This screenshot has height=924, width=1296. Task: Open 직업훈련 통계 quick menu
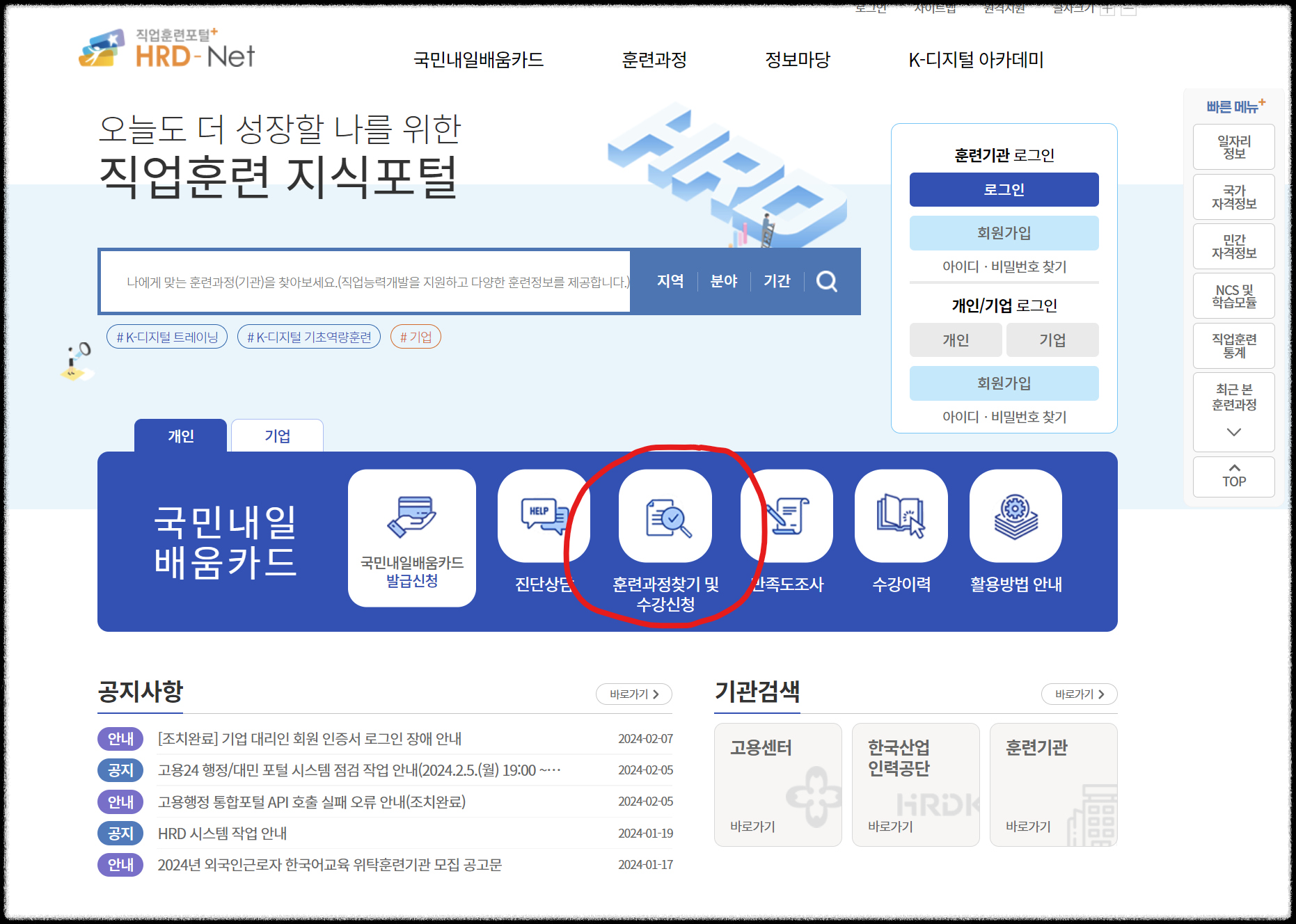(1234, 346)
